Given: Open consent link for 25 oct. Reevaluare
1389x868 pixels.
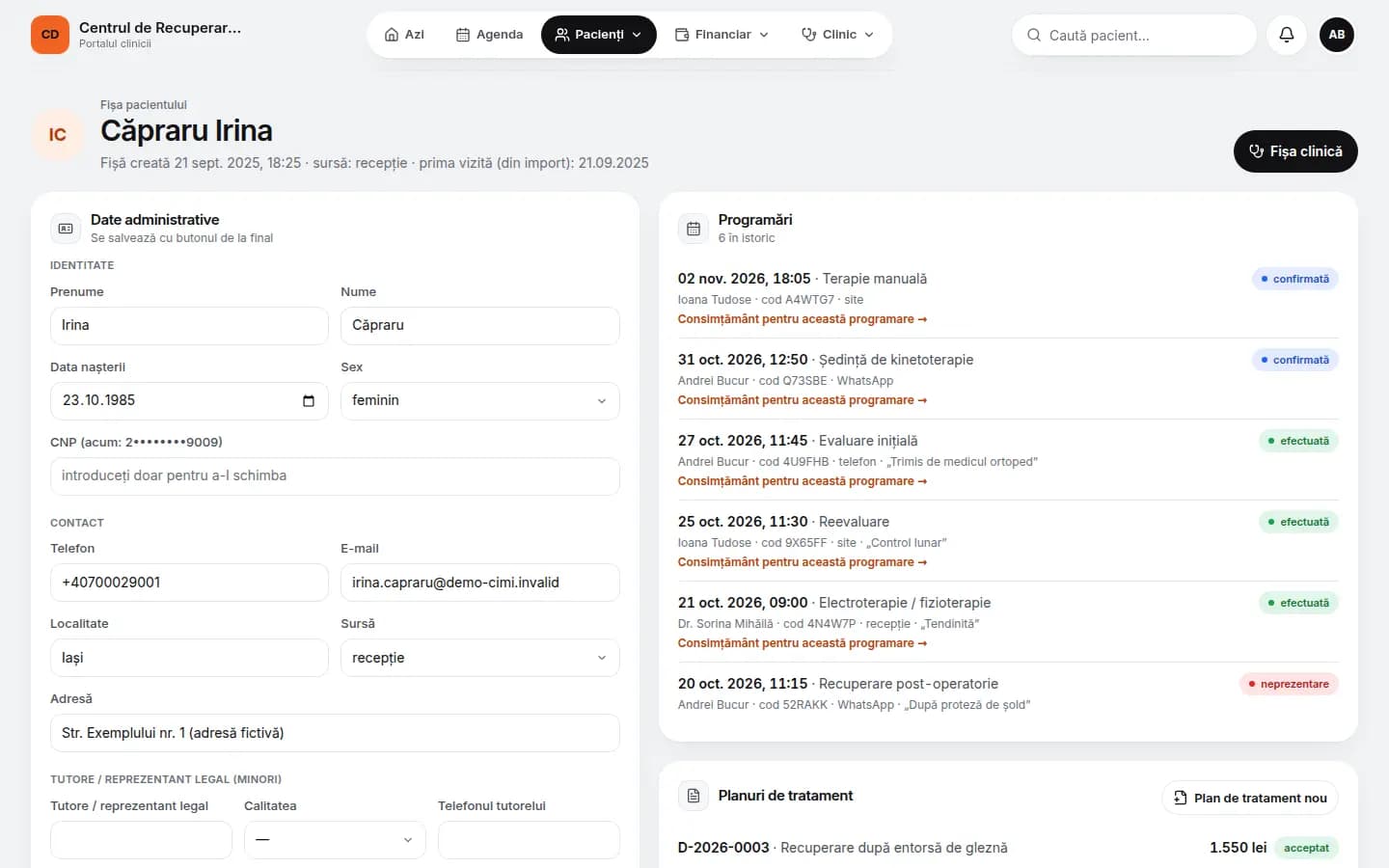Looking at the screenshot, I should pyautogui.click(x=803, y=562).
